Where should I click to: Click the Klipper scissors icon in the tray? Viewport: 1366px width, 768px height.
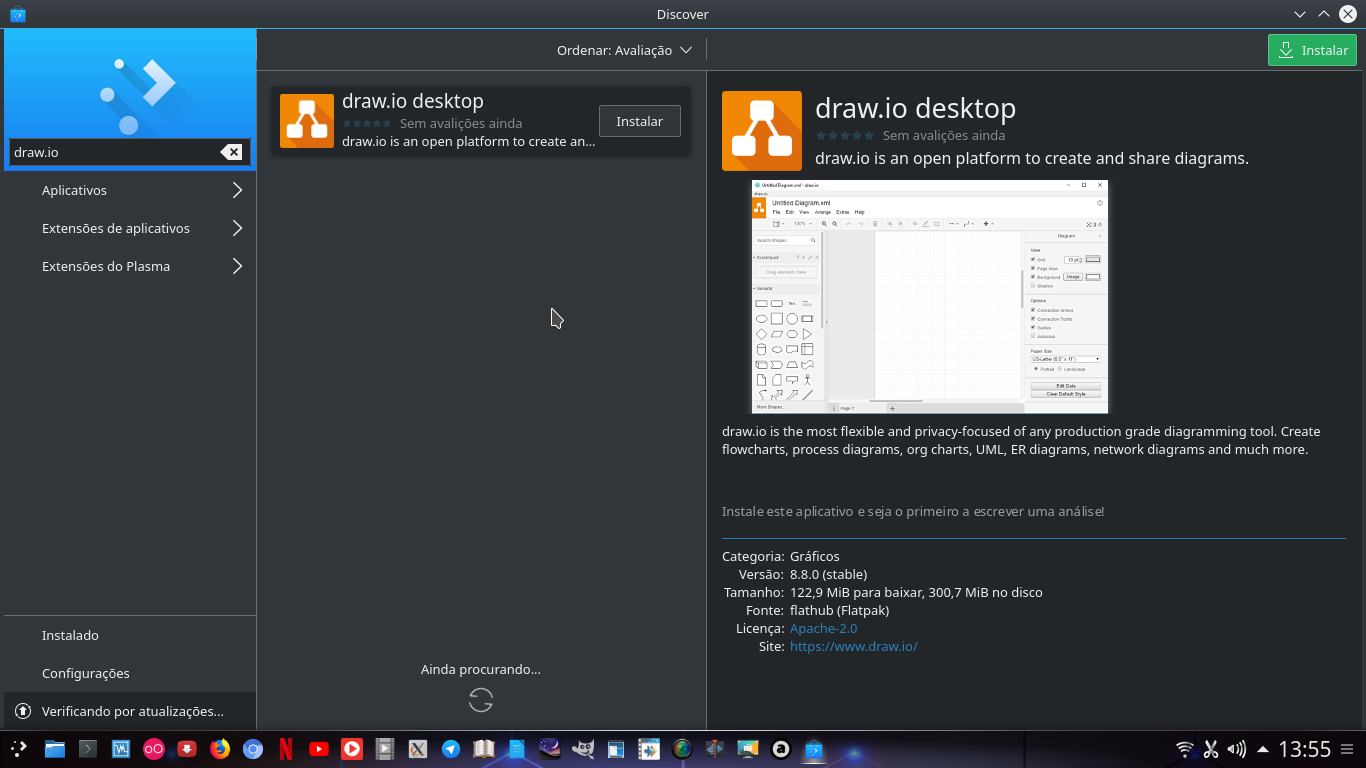click(1210, 748)
